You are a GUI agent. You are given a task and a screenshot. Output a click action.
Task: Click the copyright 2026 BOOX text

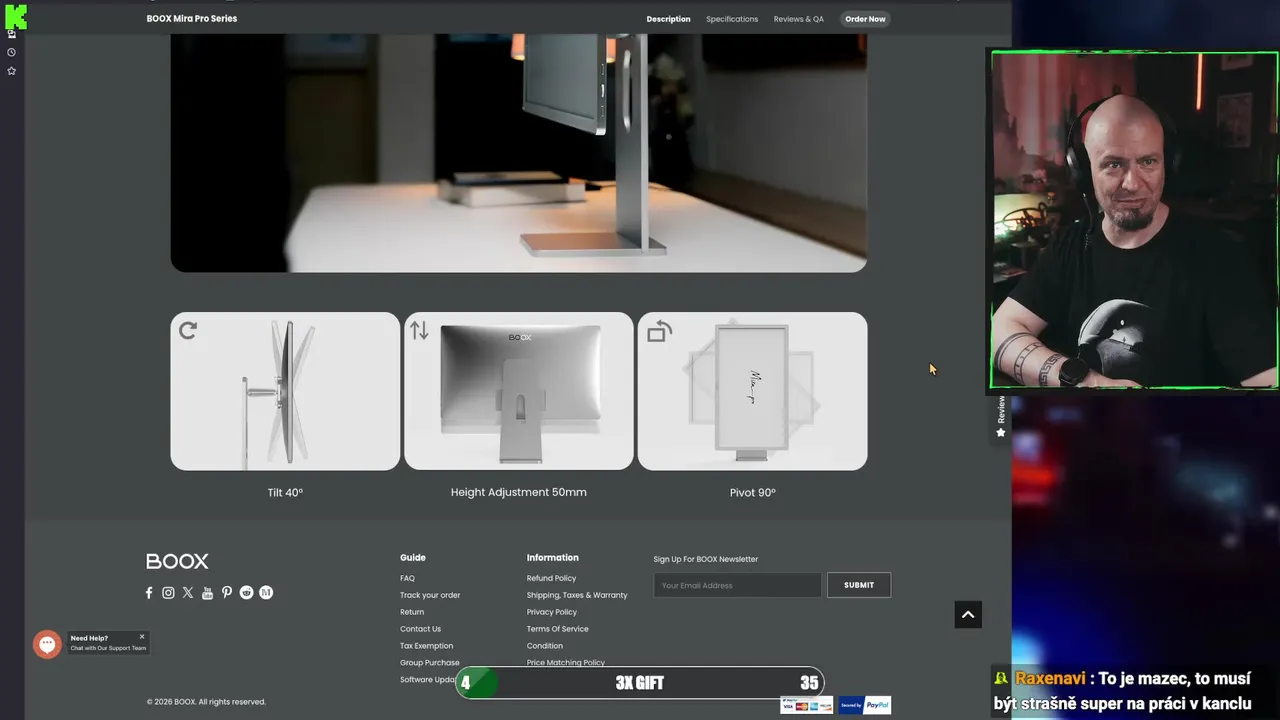click(206, 702)
